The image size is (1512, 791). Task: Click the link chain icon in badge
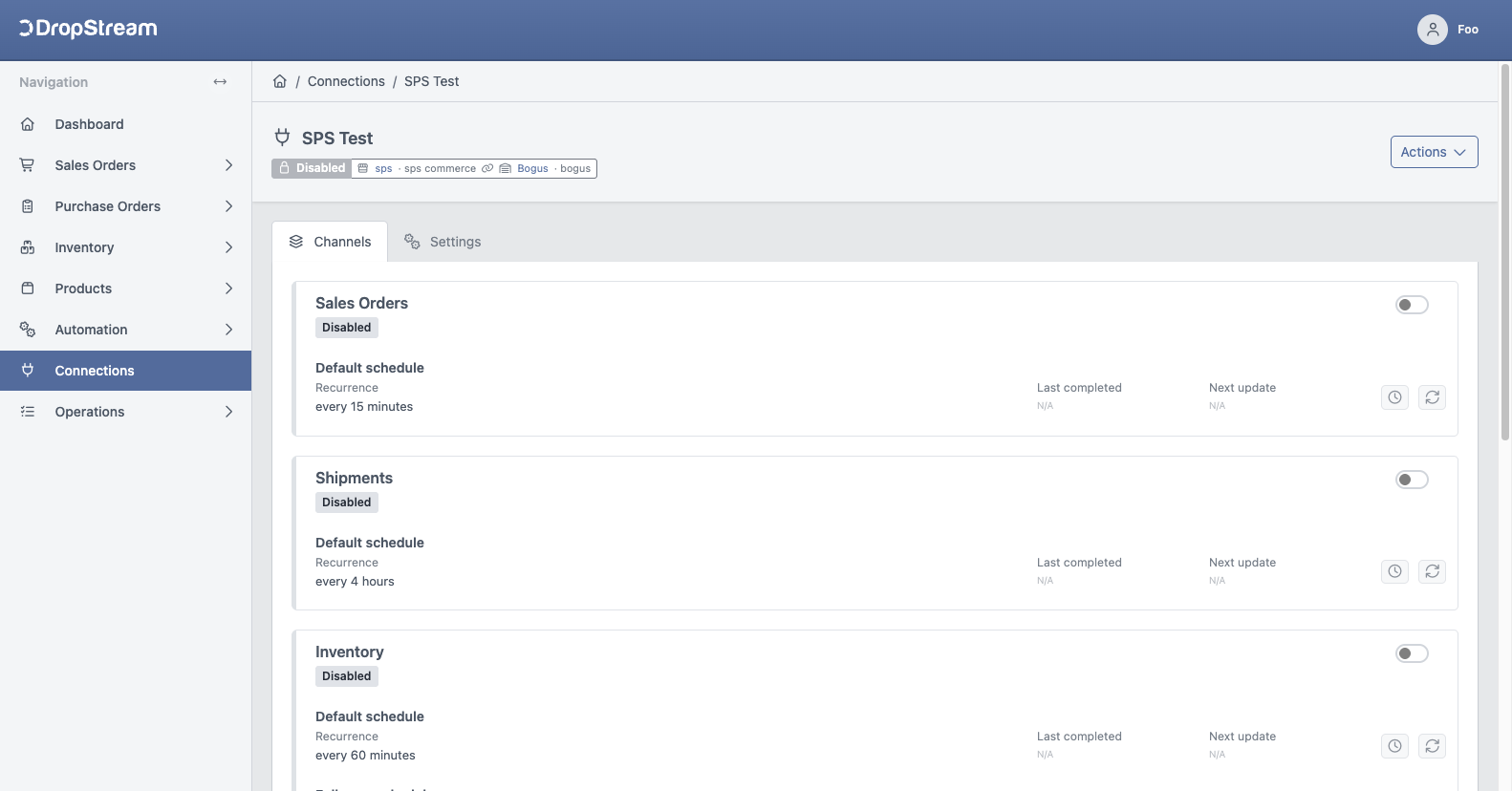point(487,168)
